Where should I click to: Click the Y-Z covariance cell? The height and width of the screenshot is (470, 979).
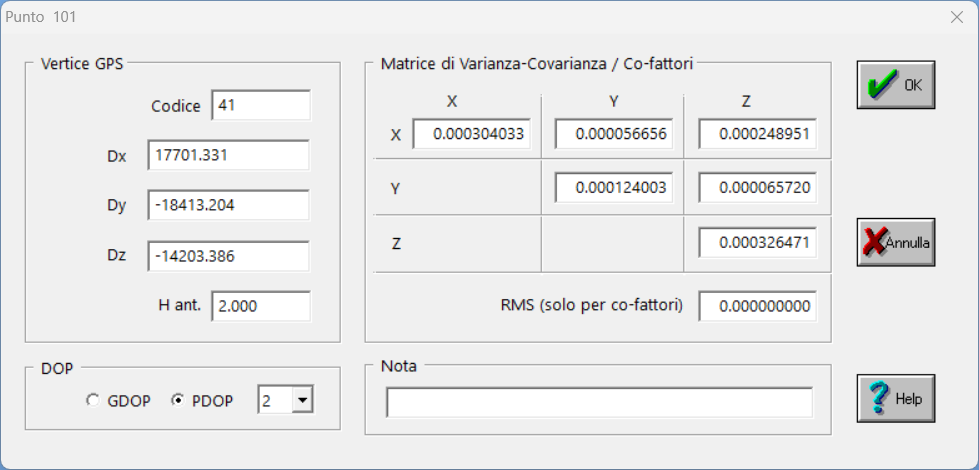click(757, 187)
